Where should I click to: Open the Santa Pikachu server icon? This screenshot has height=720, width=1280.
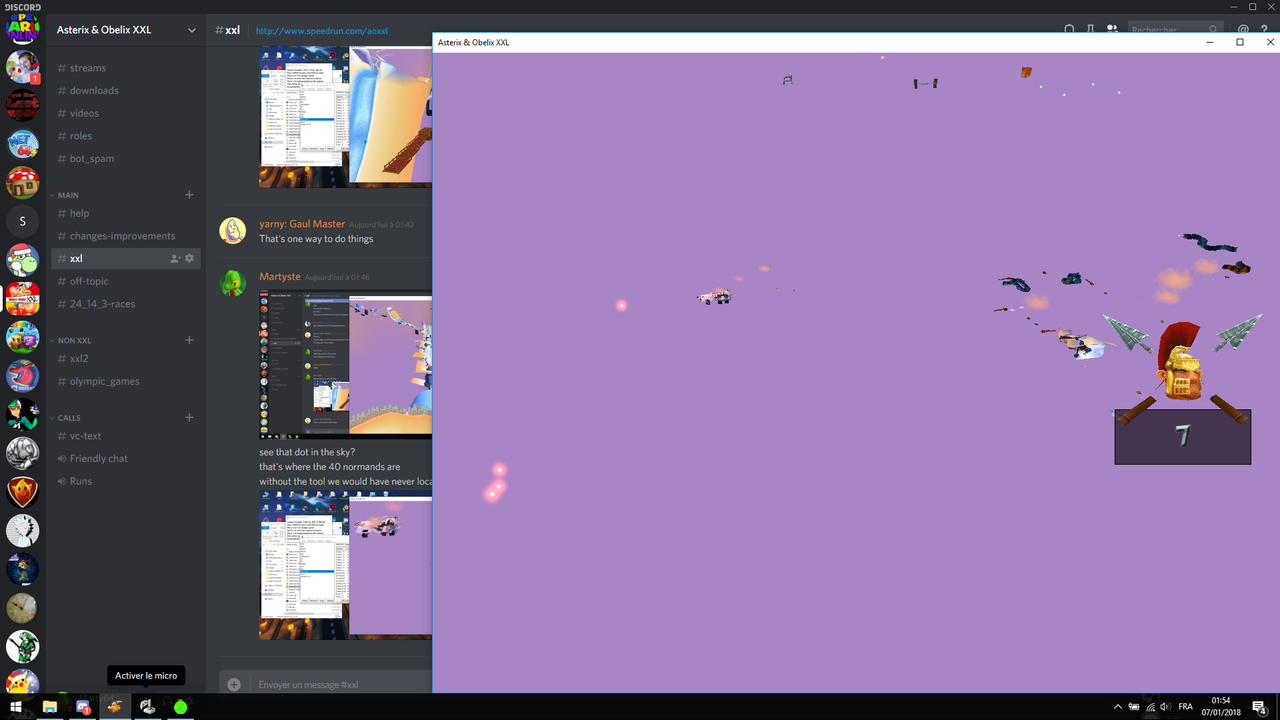coord(22,681)
